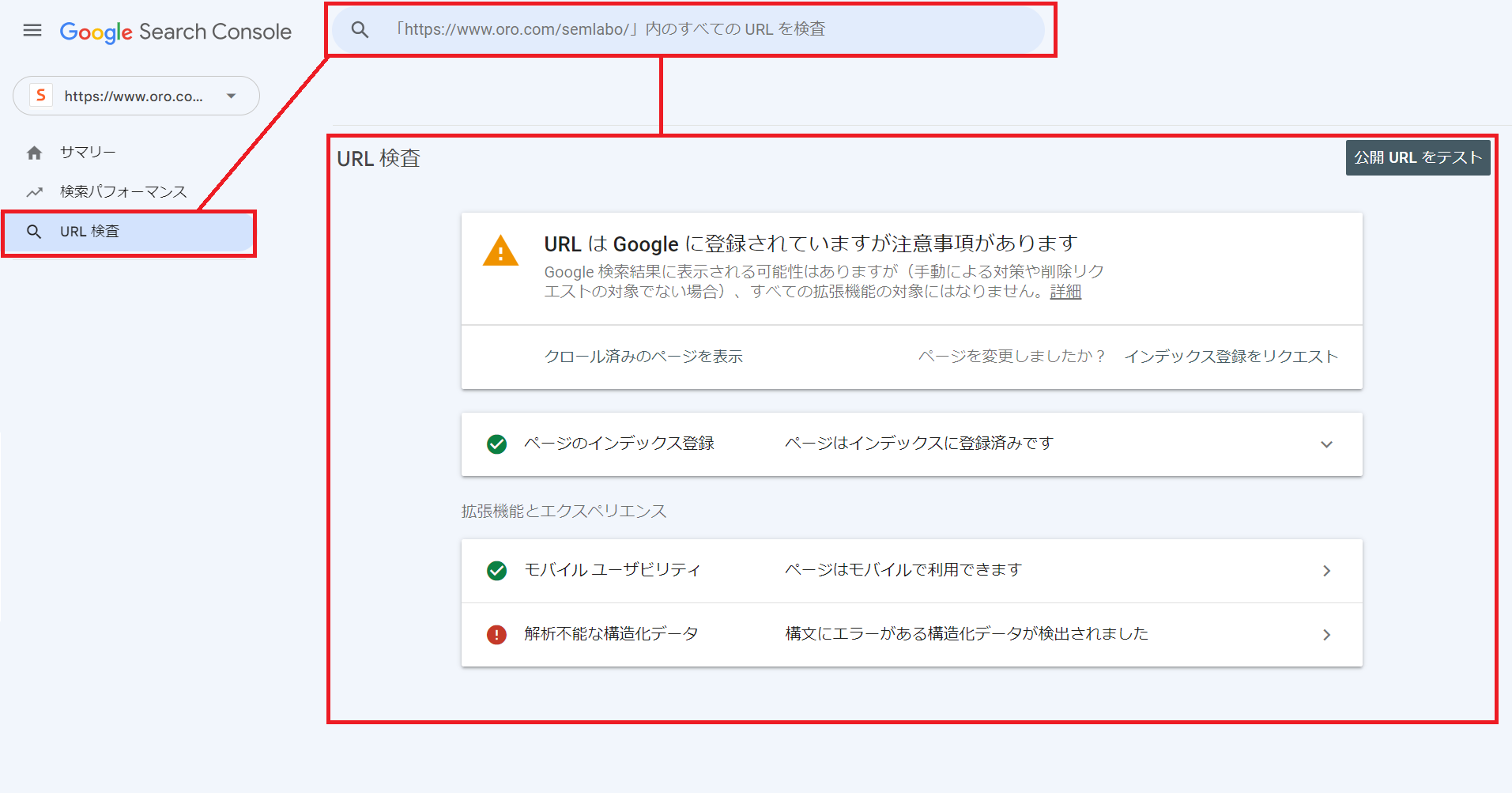Click the green check beside ページのインデックス登録
This screenshot has height=793, width=1512.
[496, 444]
